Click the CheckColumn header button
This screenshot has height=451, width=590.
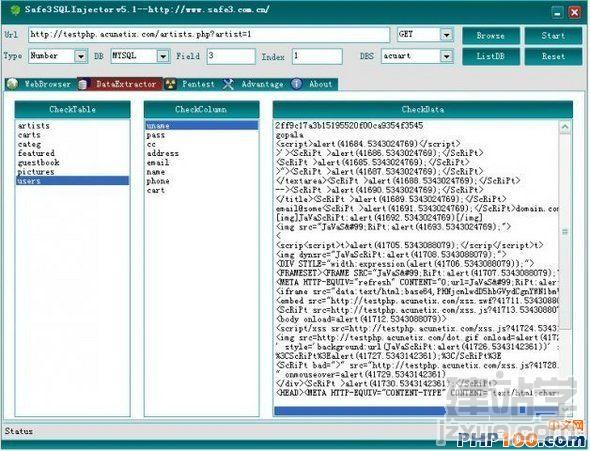[x=201, y=109]
